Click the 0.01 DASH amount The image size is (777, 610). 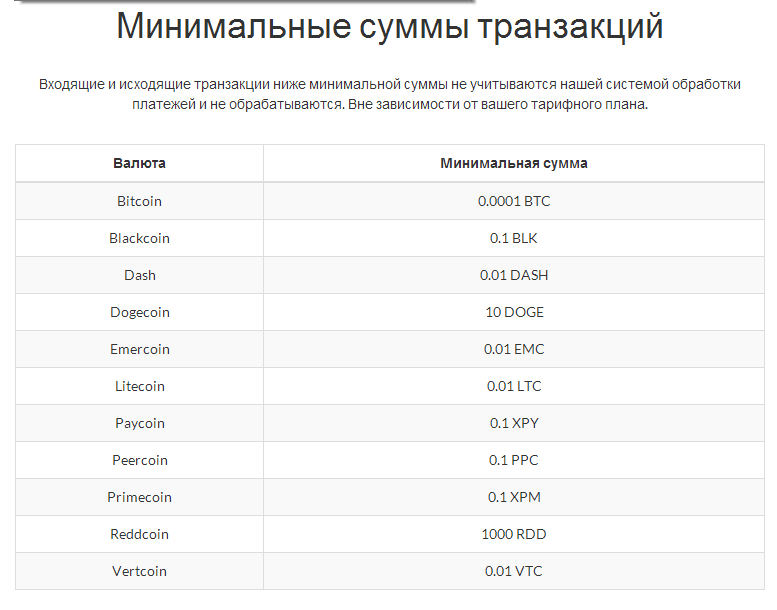tap(514, 275)
